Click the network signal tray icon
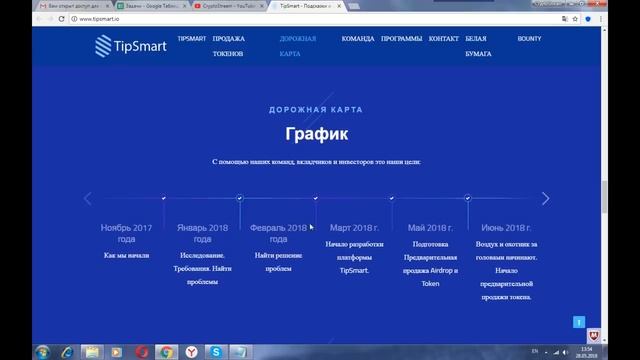 [x=556, y=352]
